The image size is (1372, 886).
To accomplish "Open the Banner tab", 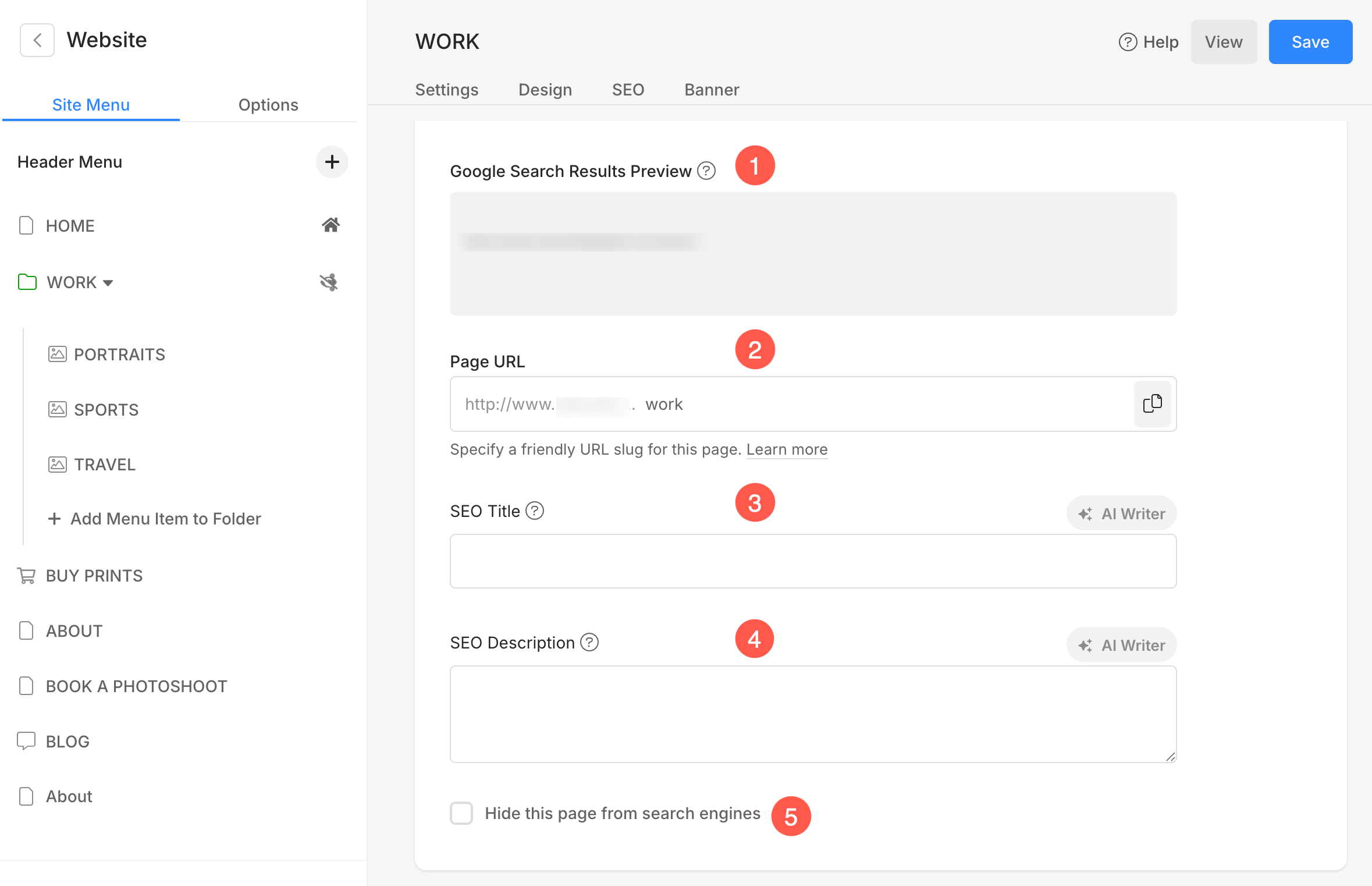I will (x=712, y=90).
